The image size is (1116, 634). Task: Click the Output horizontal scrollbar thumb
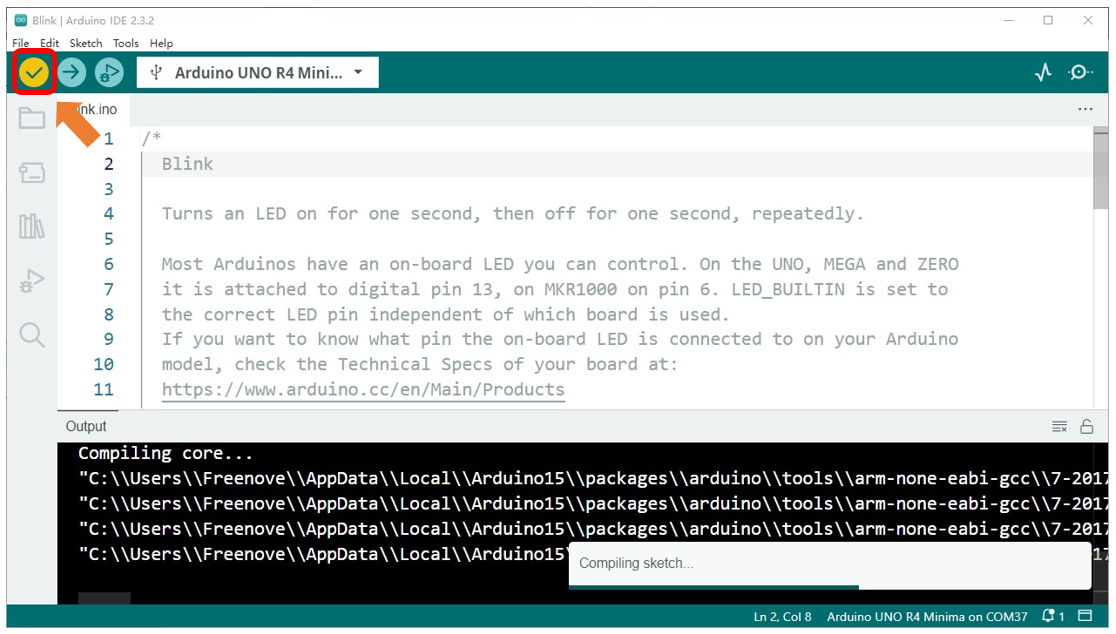click(104, 598)
